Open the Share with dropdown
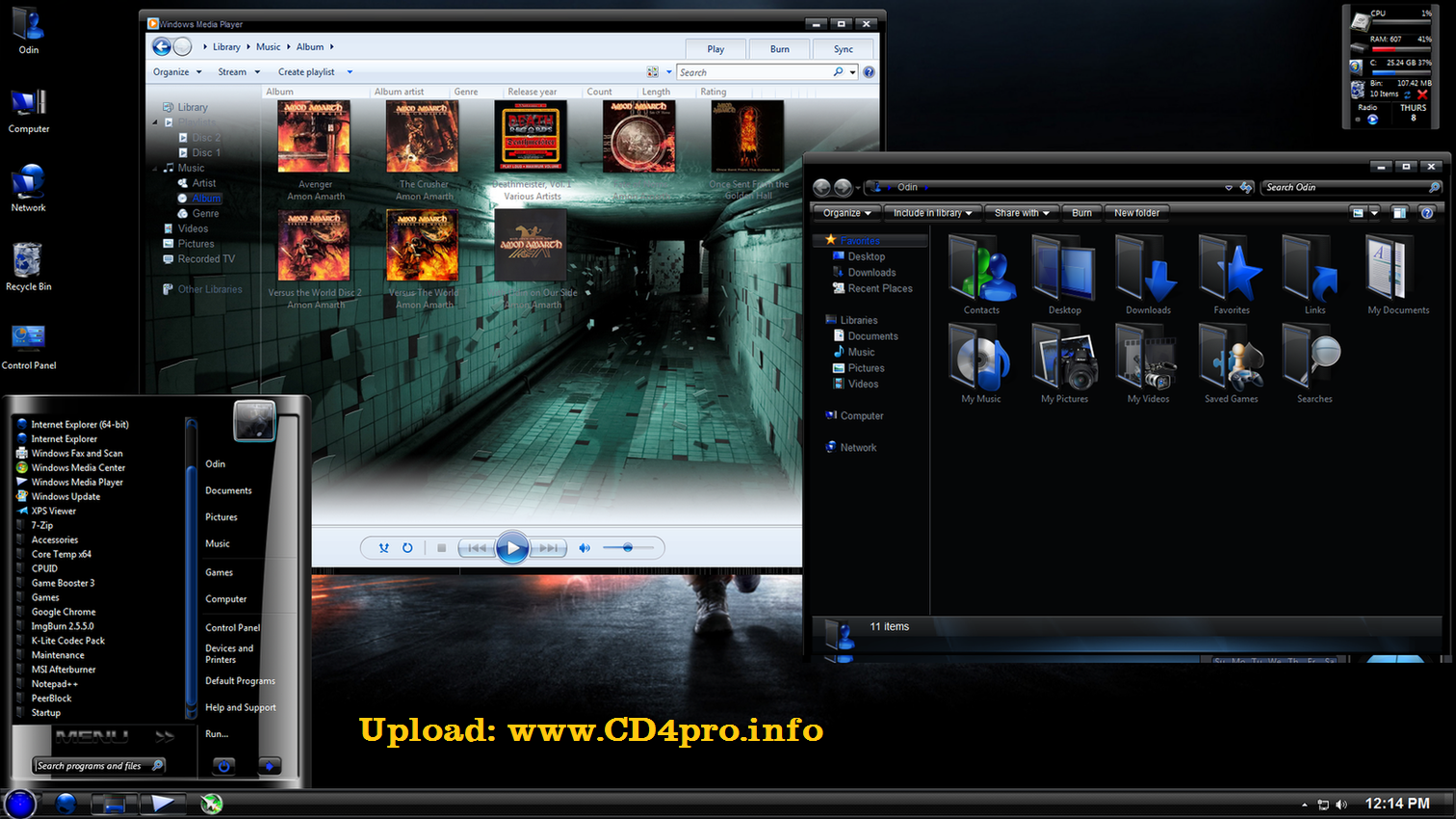Image resolution: width=1456 pixels, height=819 pixels. (x=1022, y=213)
